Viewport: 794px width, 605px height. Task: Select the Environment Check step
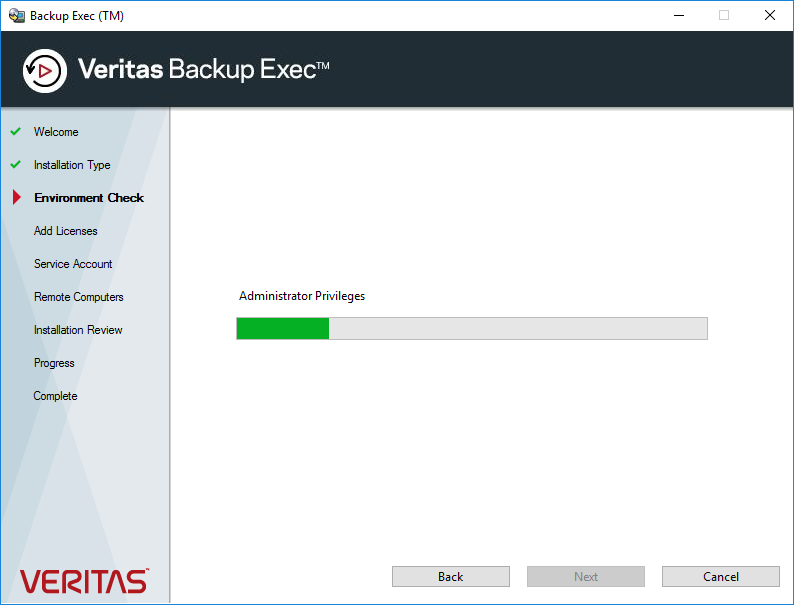[89, 197]
